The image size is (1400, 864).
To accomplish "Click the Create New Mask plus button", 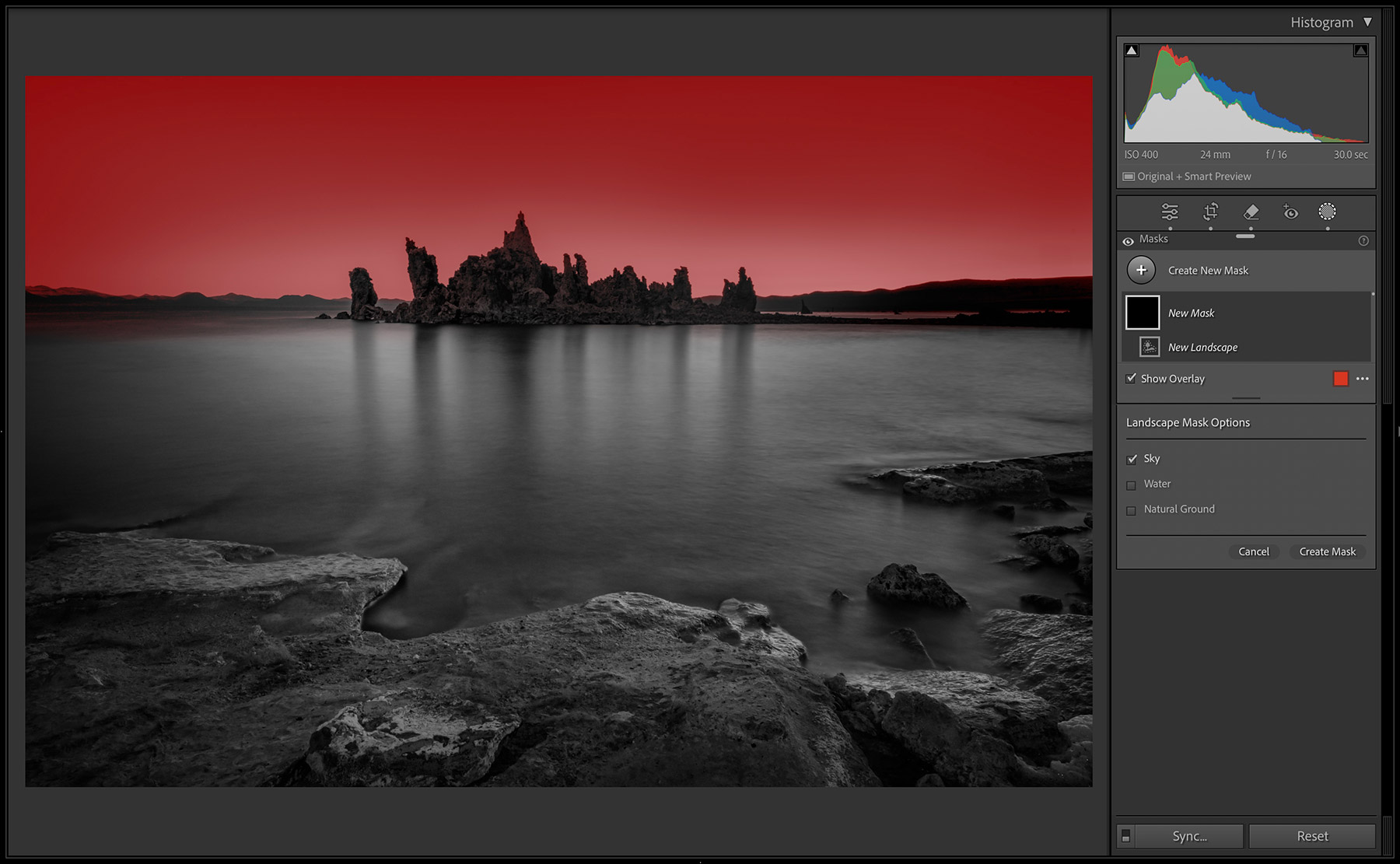I will [1141, 270].
